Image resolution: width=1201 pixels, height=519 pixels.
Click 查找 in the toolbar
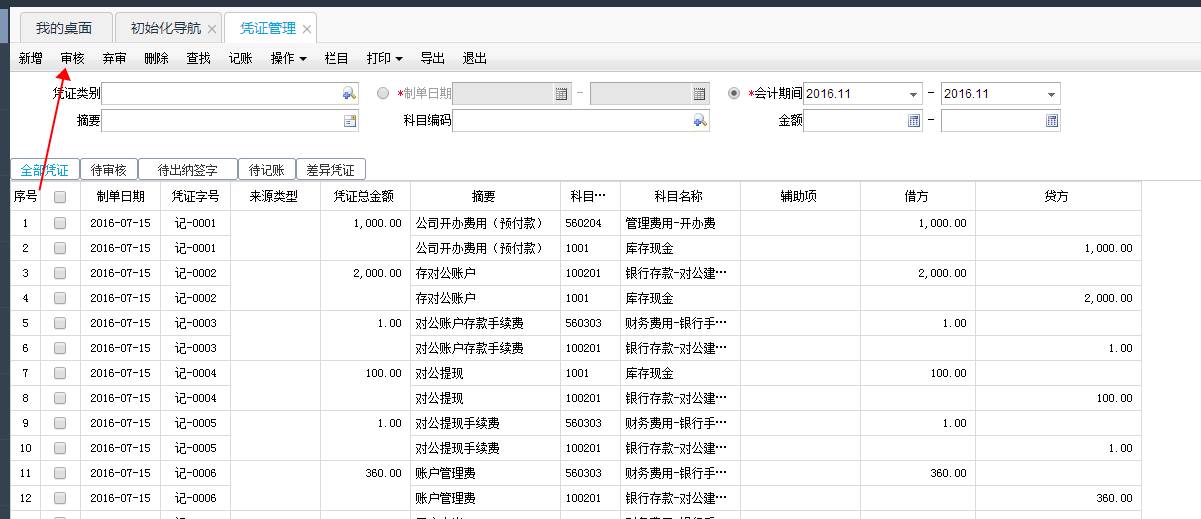[199, 59]
